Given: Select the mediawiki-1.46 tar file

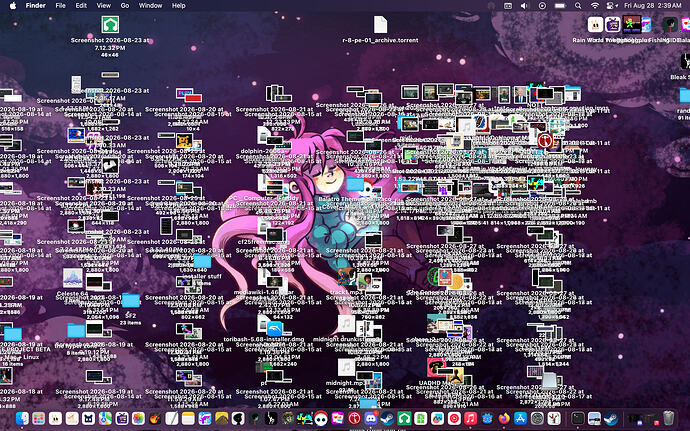Looking at the screenshot, I should (x=264, y=276).
